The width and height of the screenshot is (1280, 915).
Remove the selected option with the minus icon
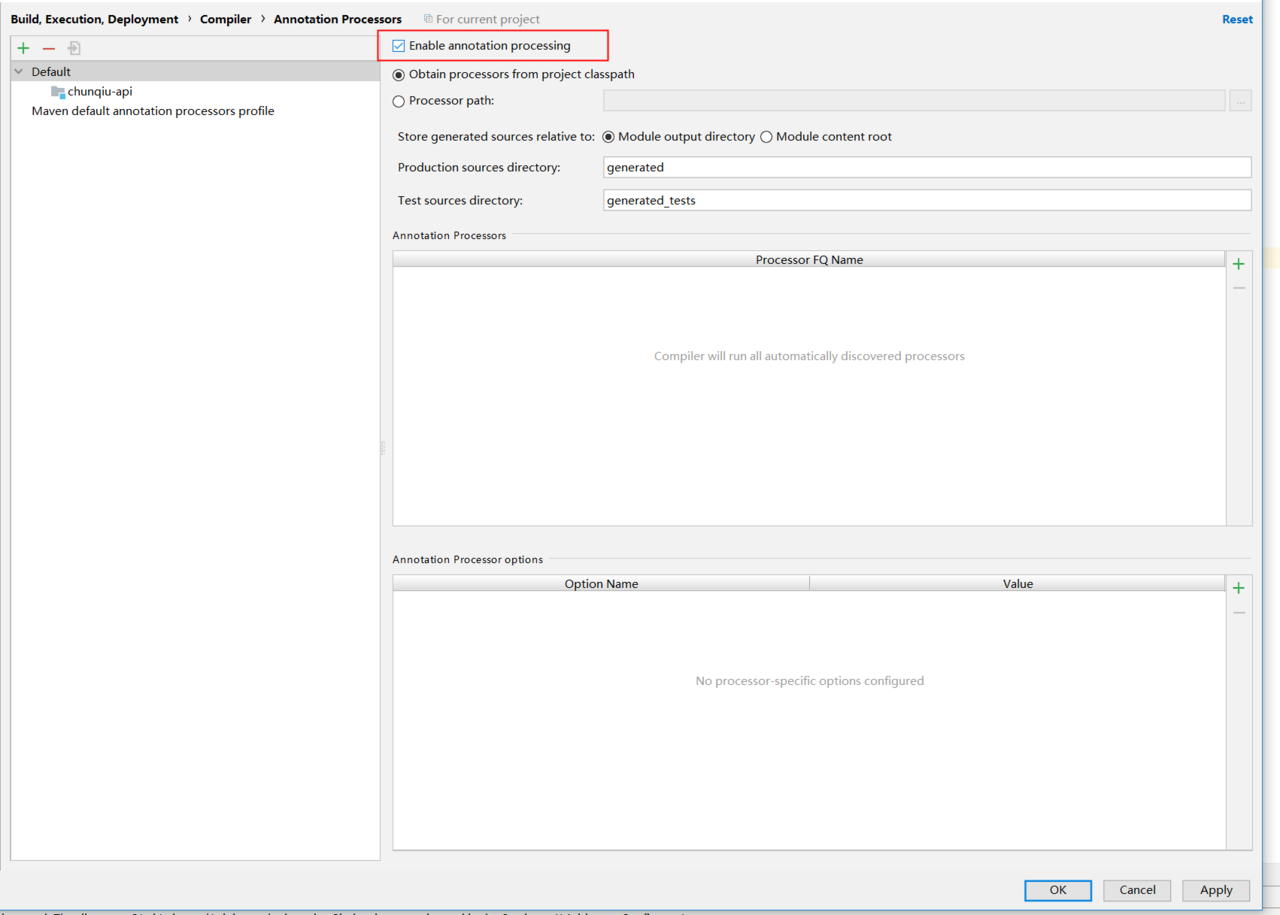coord(1239,612)
